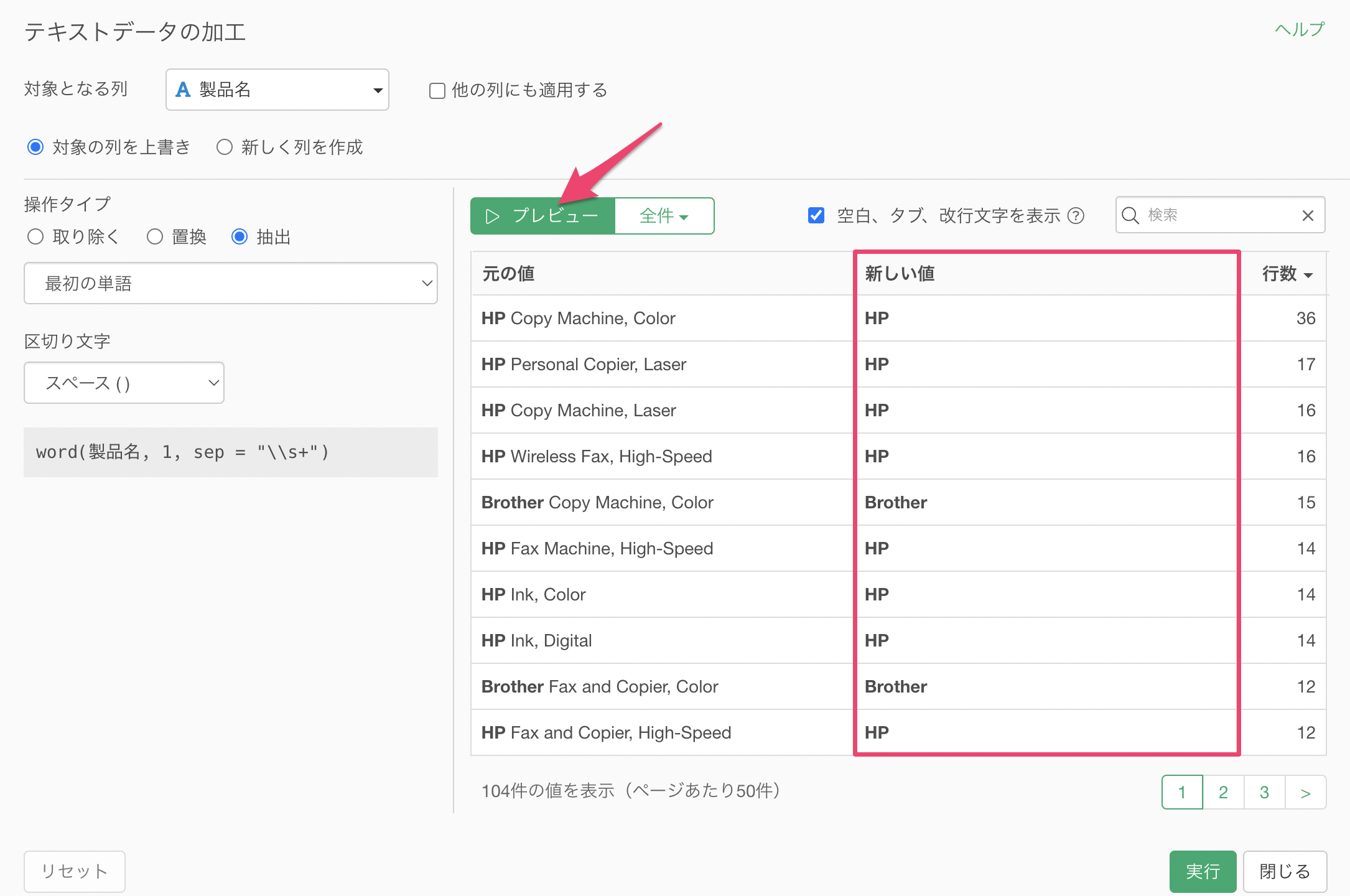Select row 'HP Personal Copier, Laser'

coord(898,364)
